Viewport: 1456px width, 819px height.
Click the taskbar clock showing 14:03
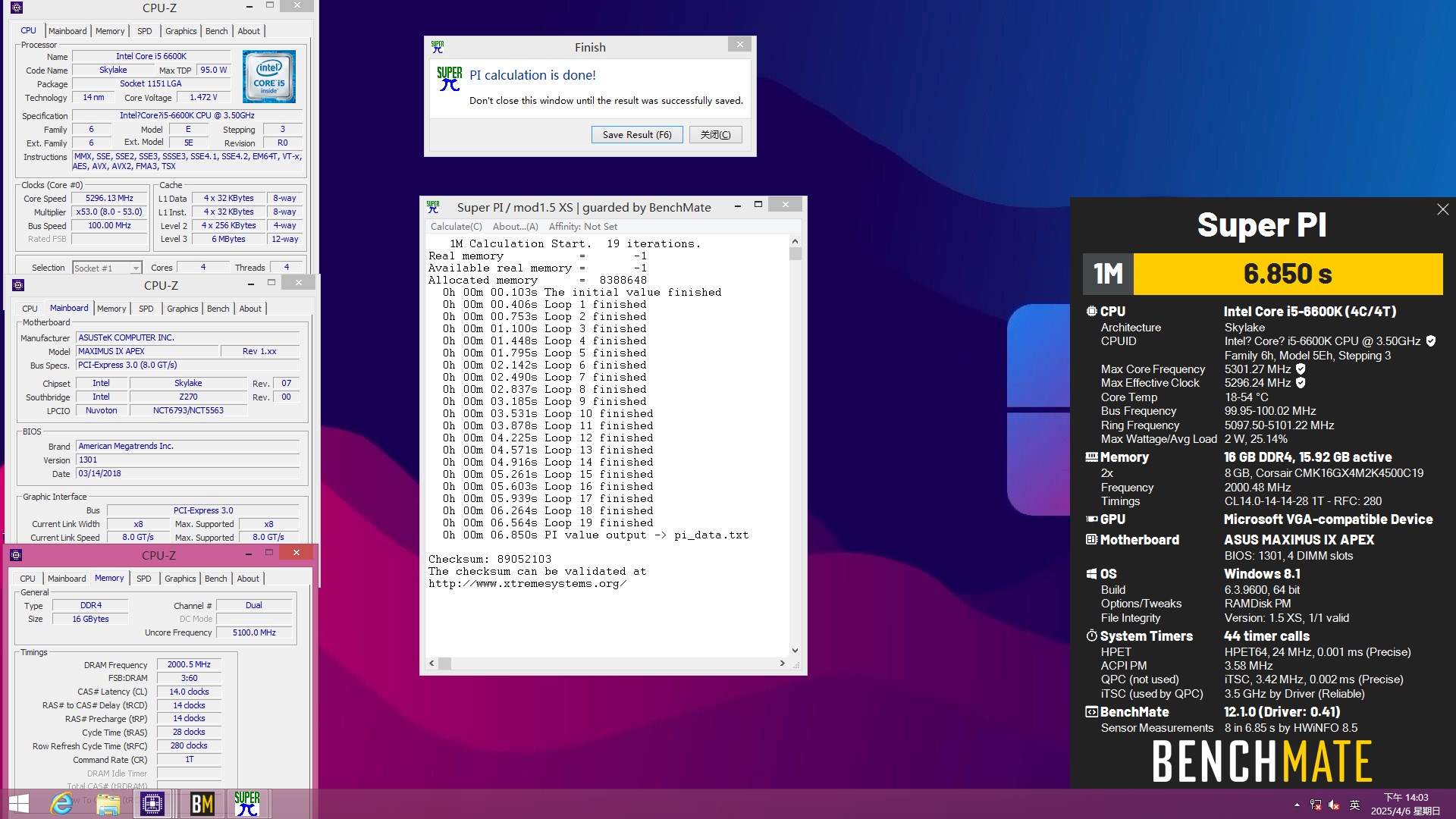pos(1405,798)
